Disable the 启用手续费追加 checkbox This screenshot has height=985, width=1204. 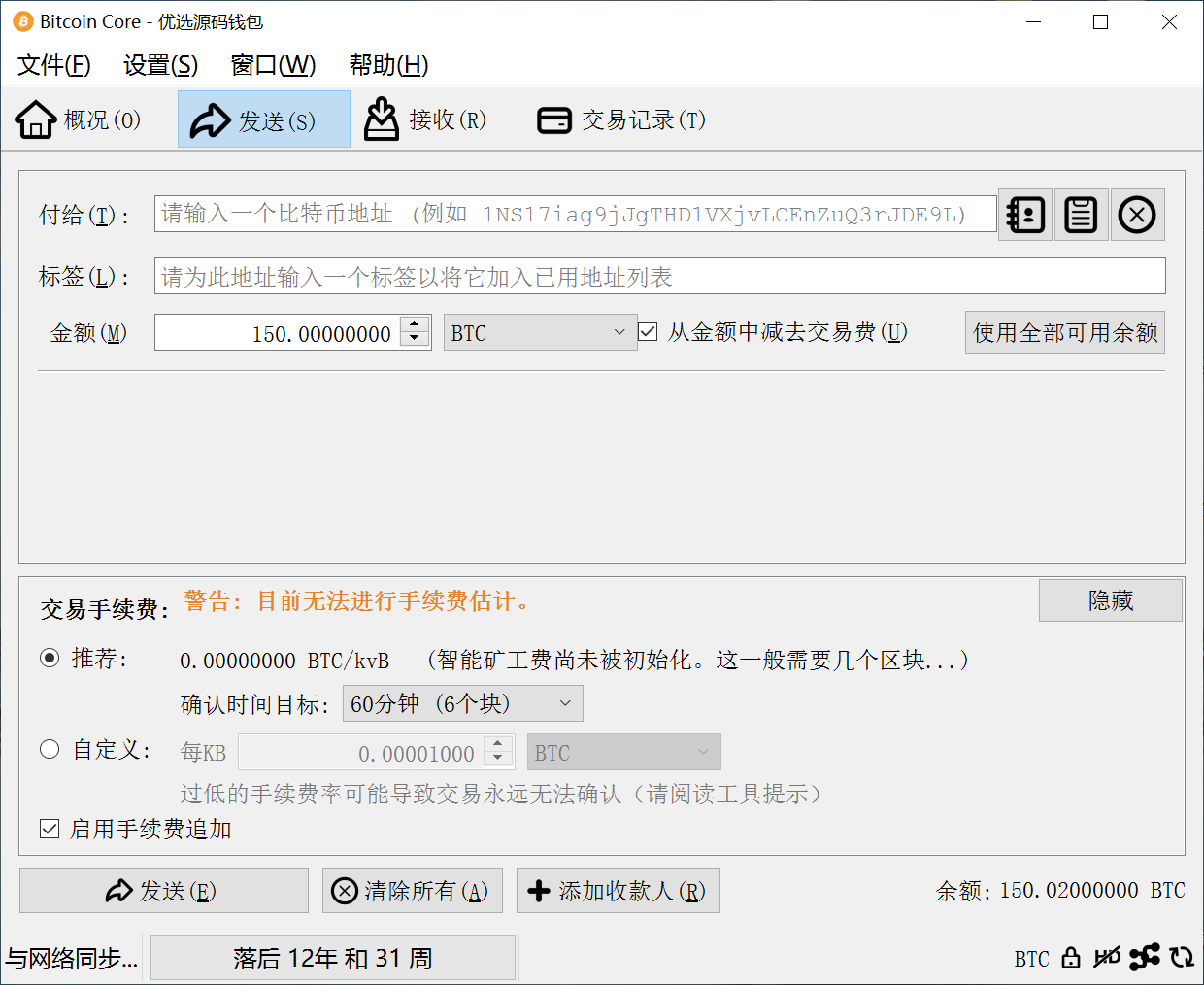click(50, 829)
